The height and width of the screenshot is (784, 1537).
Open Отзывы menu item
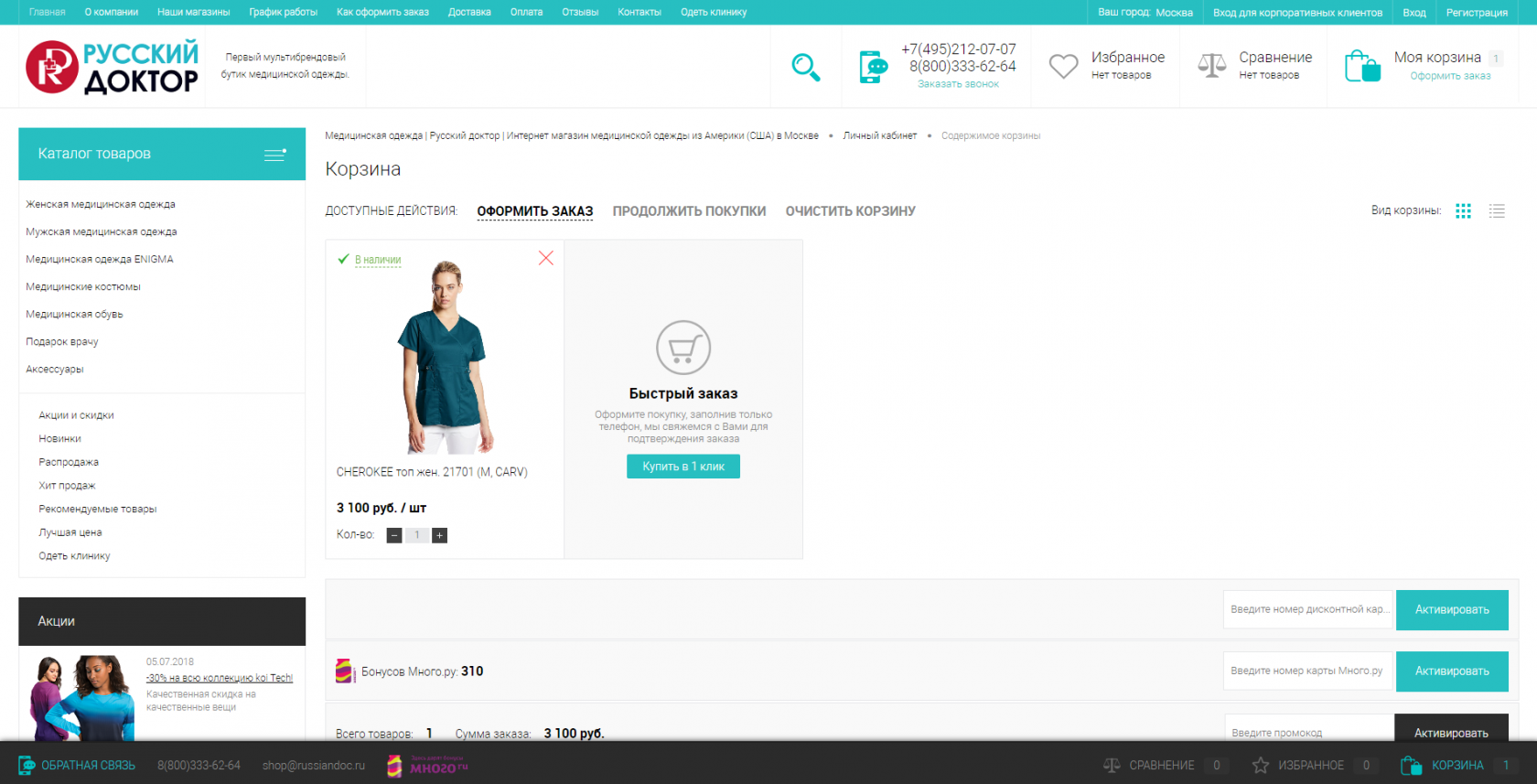pos(580,13)
